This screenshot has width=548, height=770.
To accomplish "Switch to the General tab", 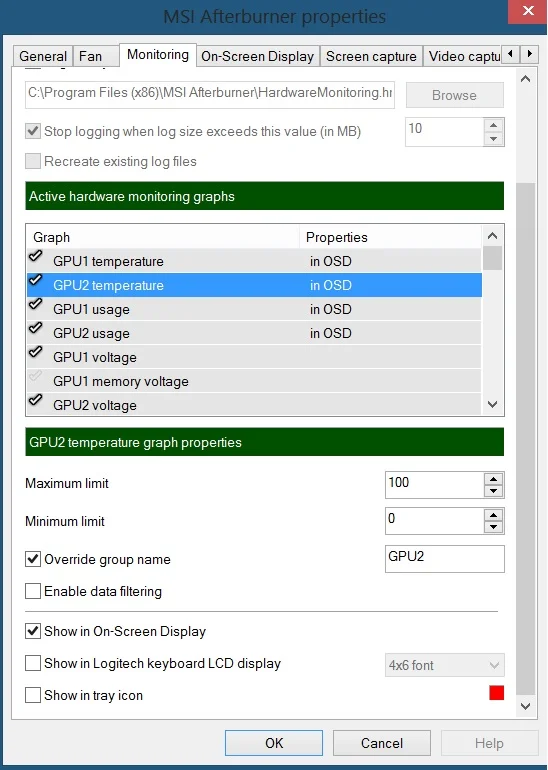I will [x=43, y=56].
